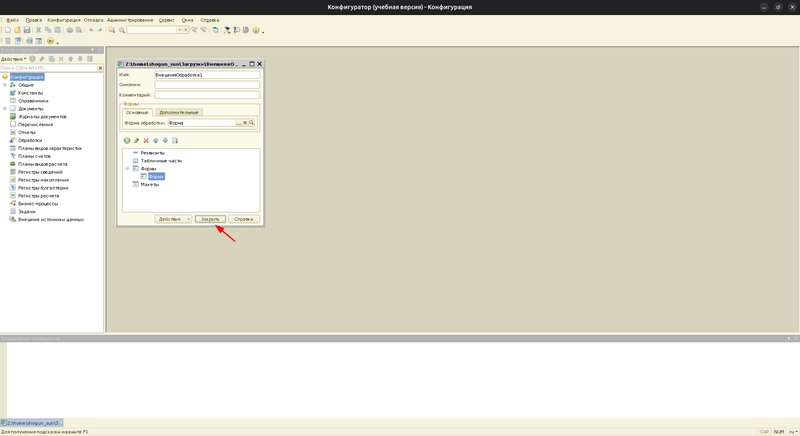Click the Start debugging play icon
This screenshot has height=436, width=800.
[51, 41]
